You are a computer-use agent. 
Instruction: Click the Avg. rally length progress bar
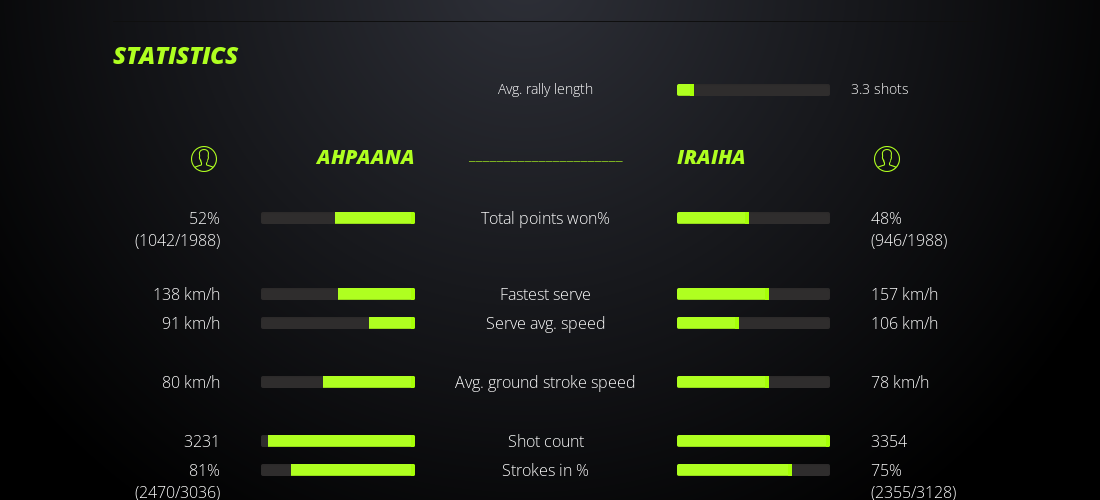(753, 90)
